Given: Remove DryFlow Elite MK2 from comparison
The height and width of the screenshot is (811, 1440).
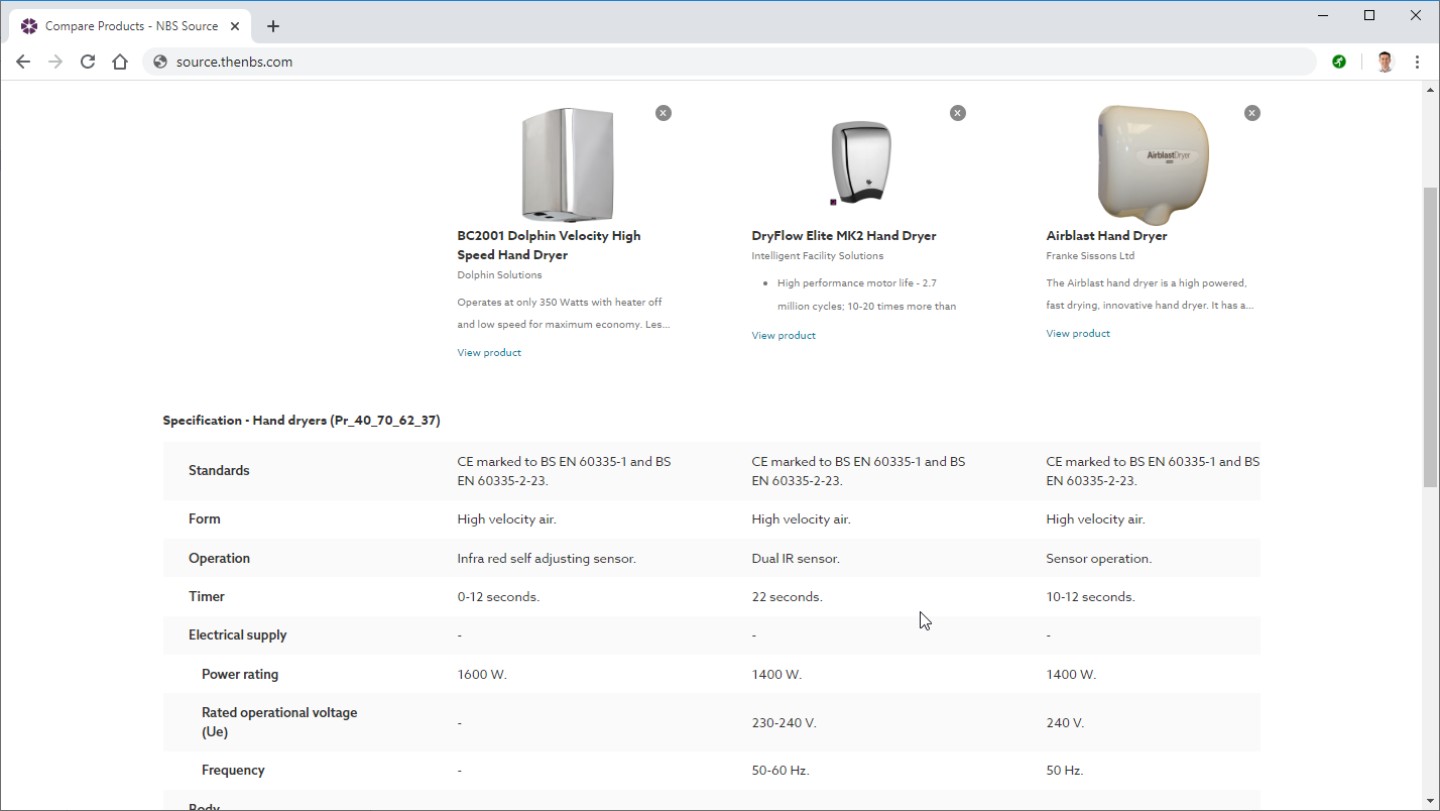Looking at the screenshot, I should (x=957, y=113).
